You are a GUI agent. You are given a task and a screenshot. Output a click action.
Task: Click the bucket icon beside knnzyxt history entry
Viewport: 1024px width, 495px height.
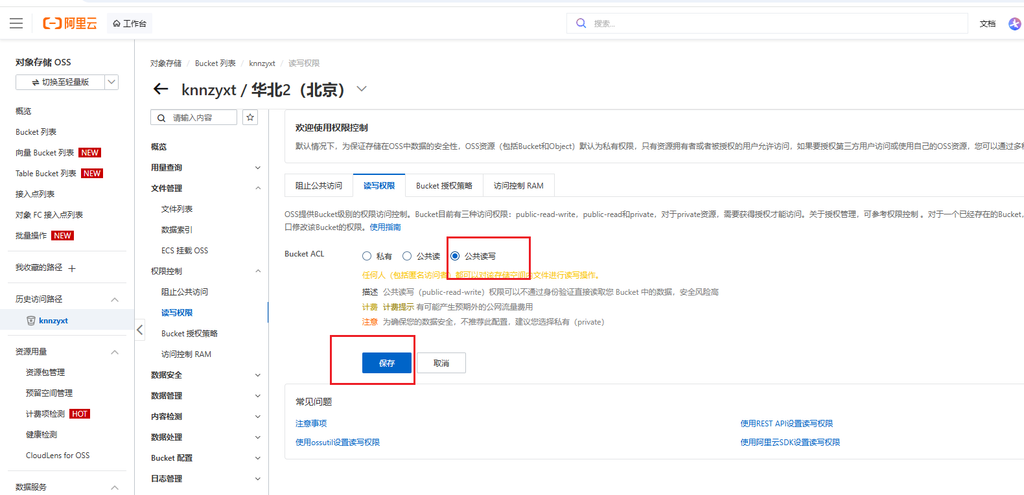pyautogui.click(x=30, y=321)
